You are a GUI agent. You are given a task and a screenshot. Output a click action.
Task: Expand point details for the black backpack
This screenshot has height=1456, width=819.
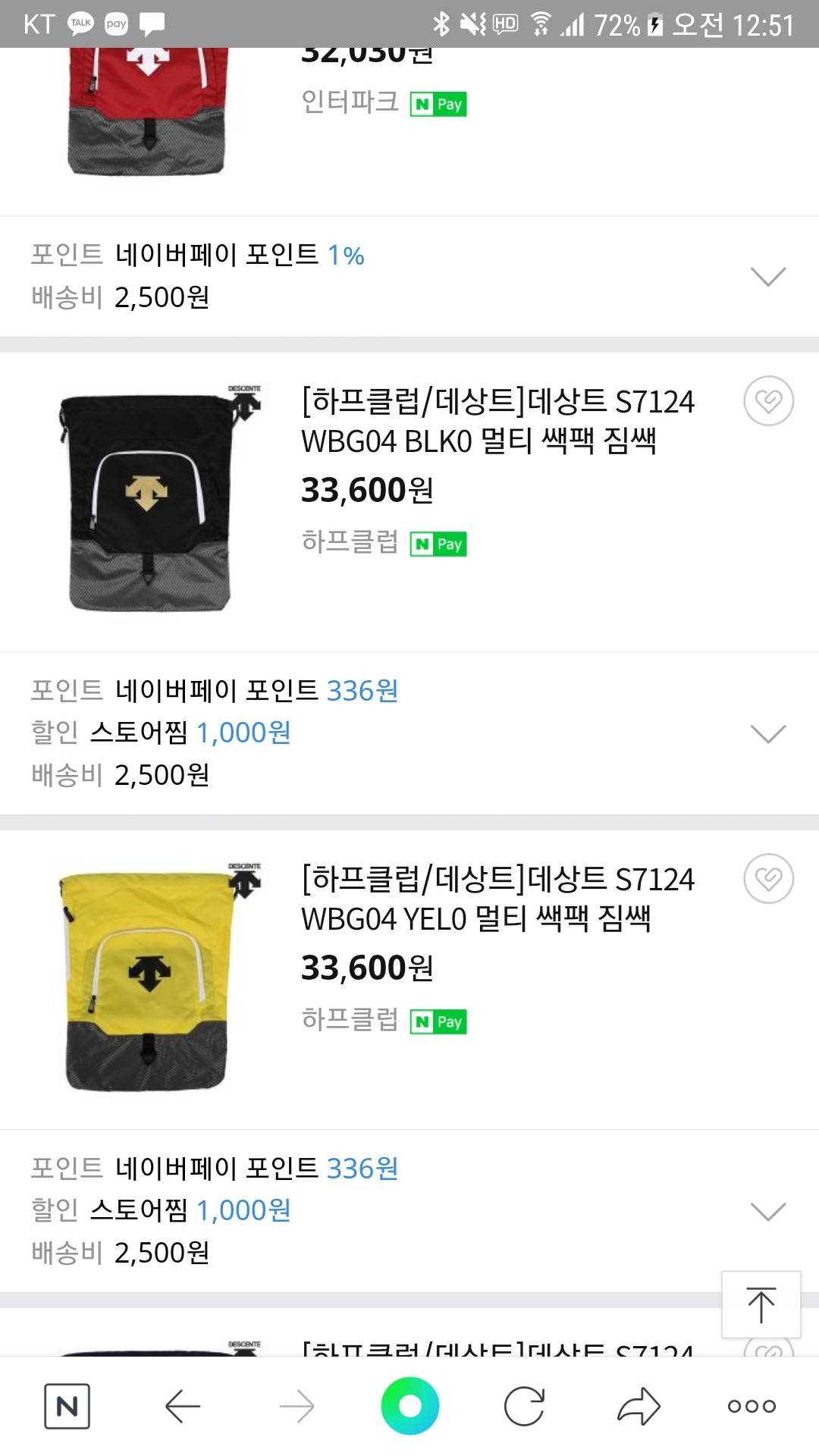click(767, 733)
